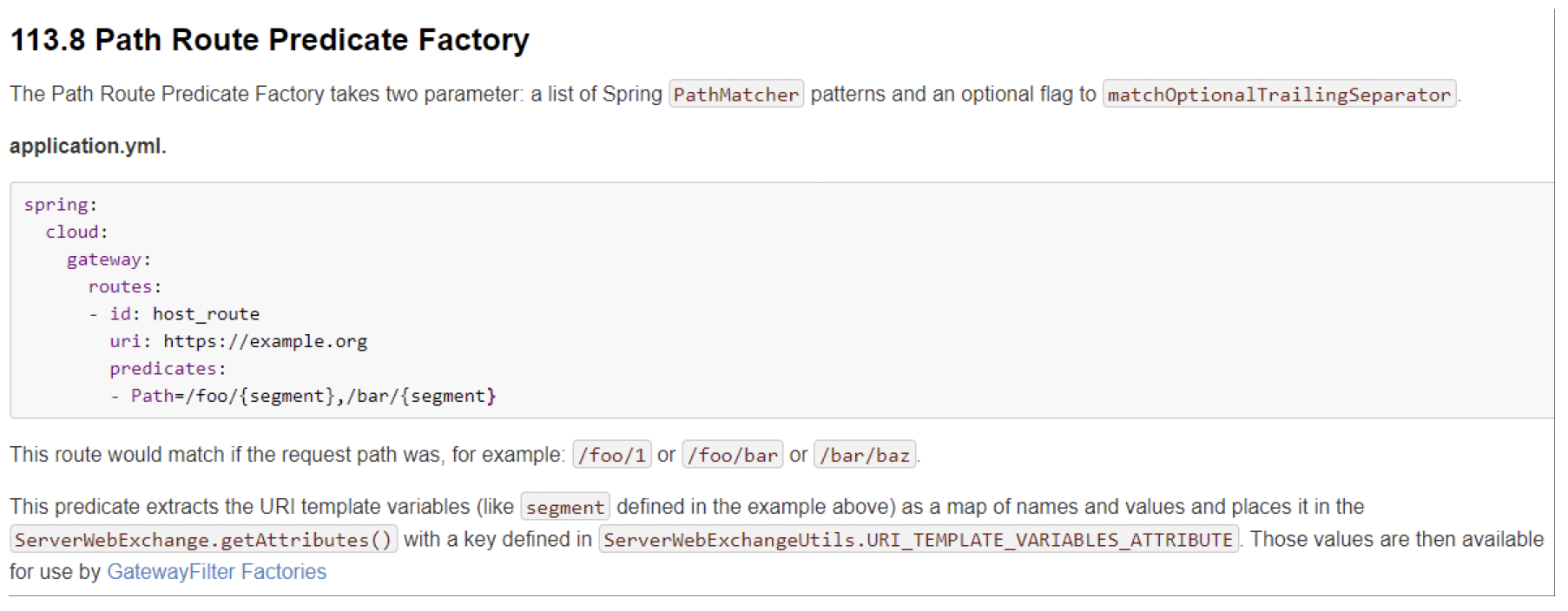Click the ServerWebExchangeUtils.URI_TEMPLATE_VARIABLES_ATTRIBUTE code
Screen dimensions: 1568x611
point(918,540)
